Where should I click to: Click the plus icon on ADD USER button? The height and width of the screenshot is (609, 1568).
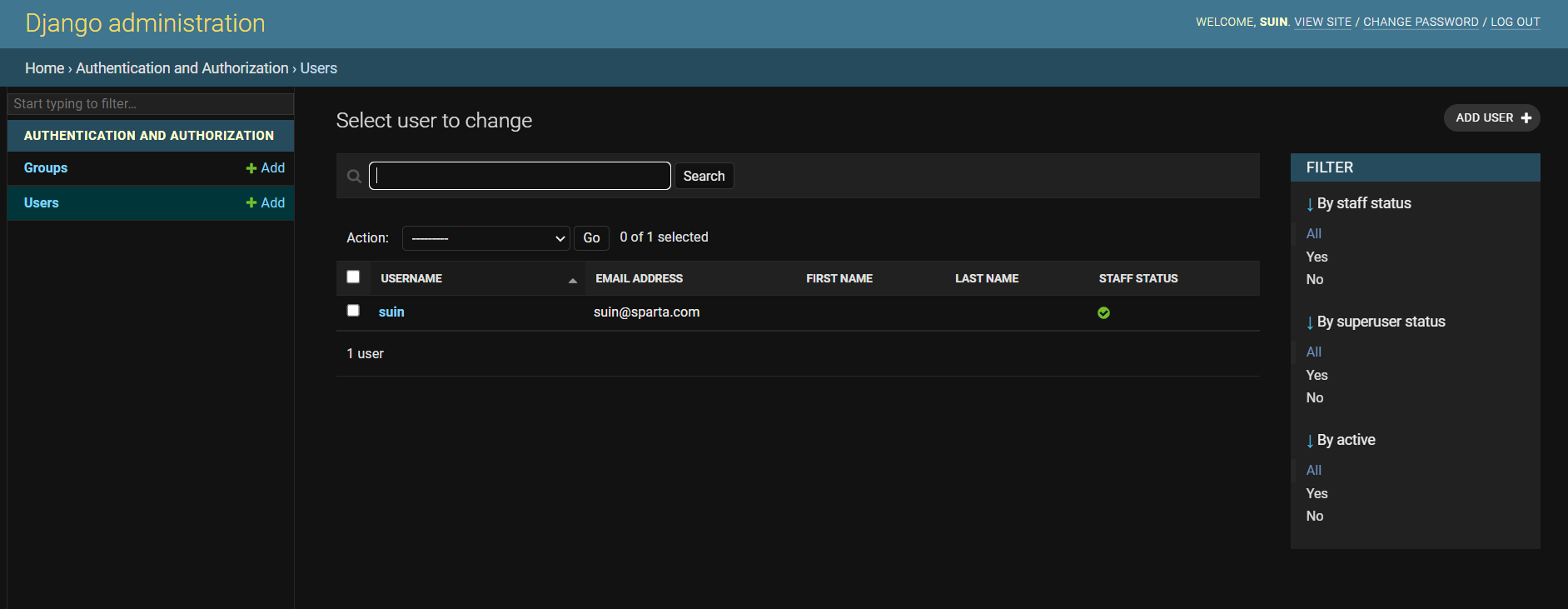pyautogui.click(x=1526, y=118)
